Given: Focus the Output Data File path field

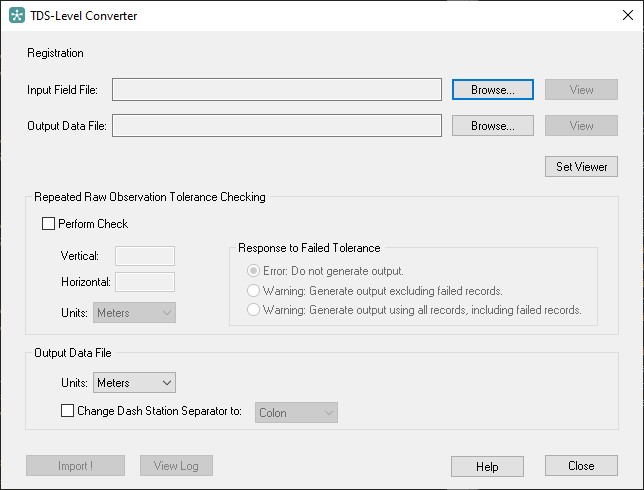Looking at the screenshot, I should (277, 125).
